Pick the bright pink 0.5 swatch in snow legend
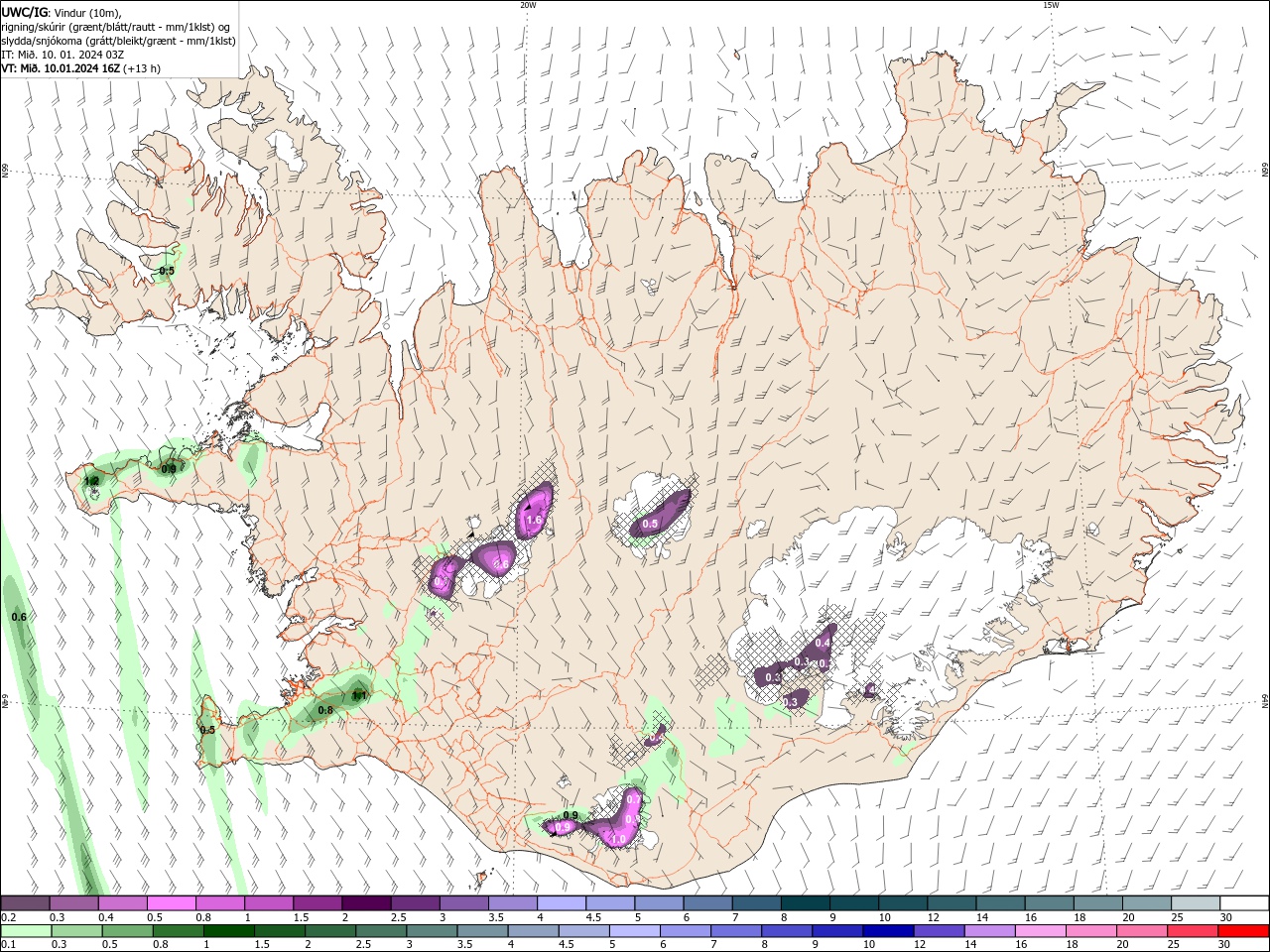Image resolution: width=1270 pixels, height=952 pixels. coord(171,902)
